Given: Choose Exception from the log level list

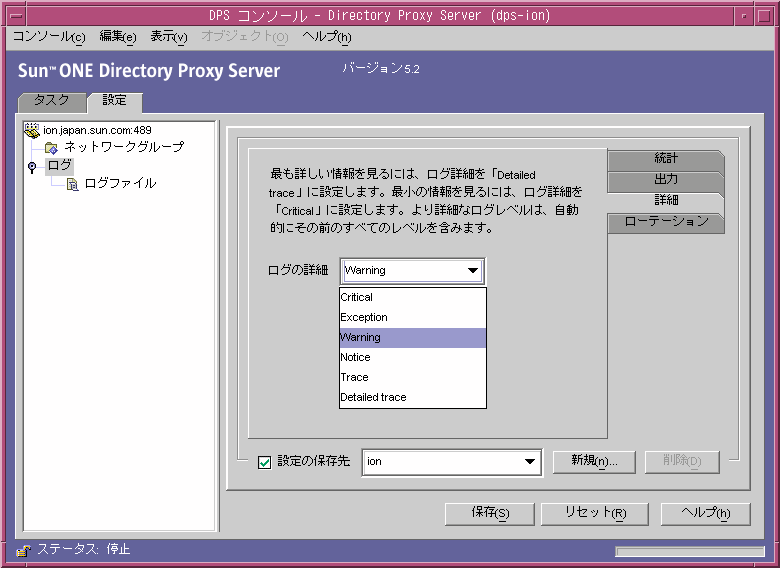Looking at the screenshot, I should 412,317.
